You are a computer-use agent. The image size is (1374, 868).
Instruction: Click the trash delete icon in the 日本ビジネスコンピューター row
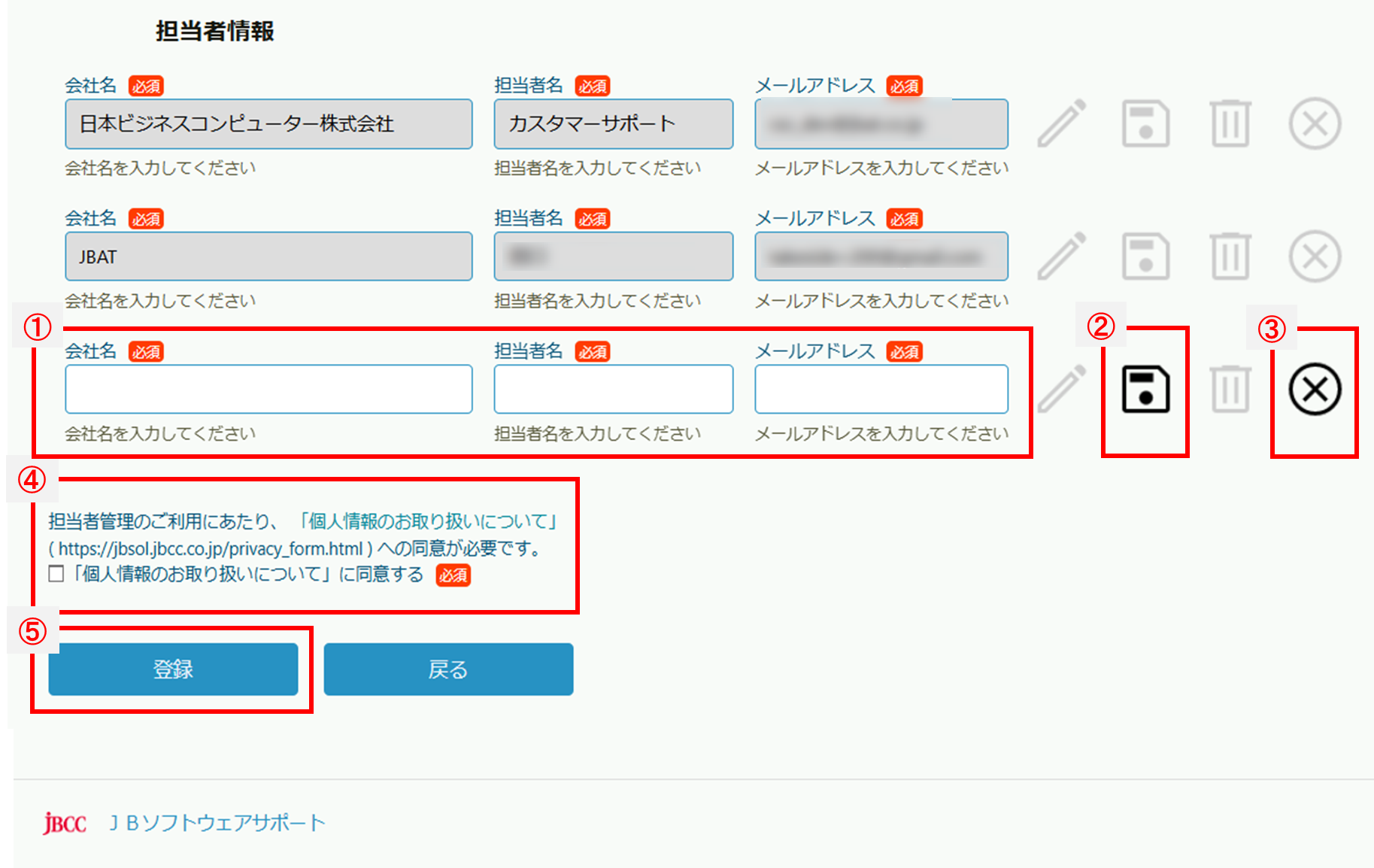(x=1230, y=123)
